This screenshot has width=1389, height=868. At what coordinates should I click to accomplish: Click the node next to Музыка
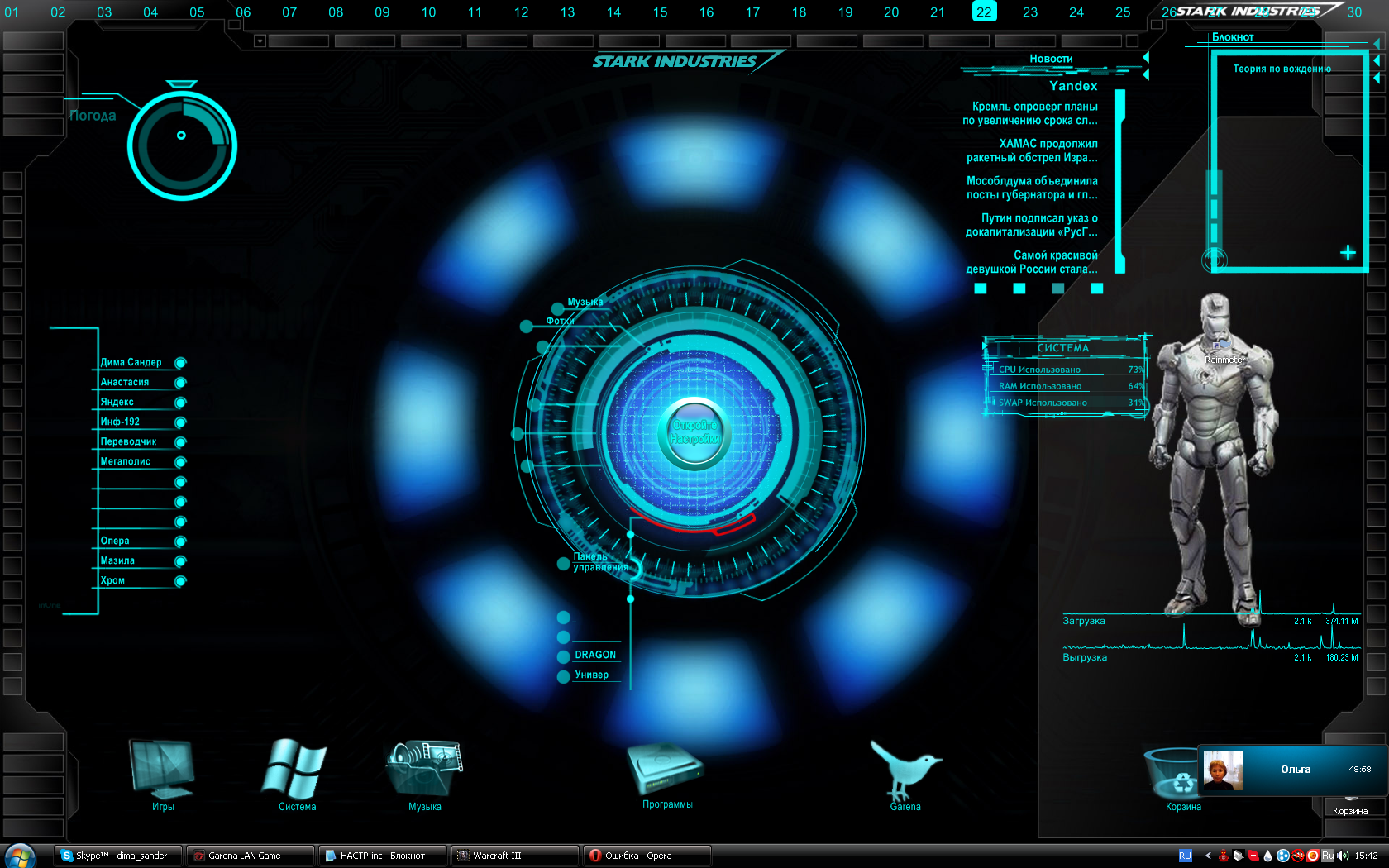click(x=558, y=308)
